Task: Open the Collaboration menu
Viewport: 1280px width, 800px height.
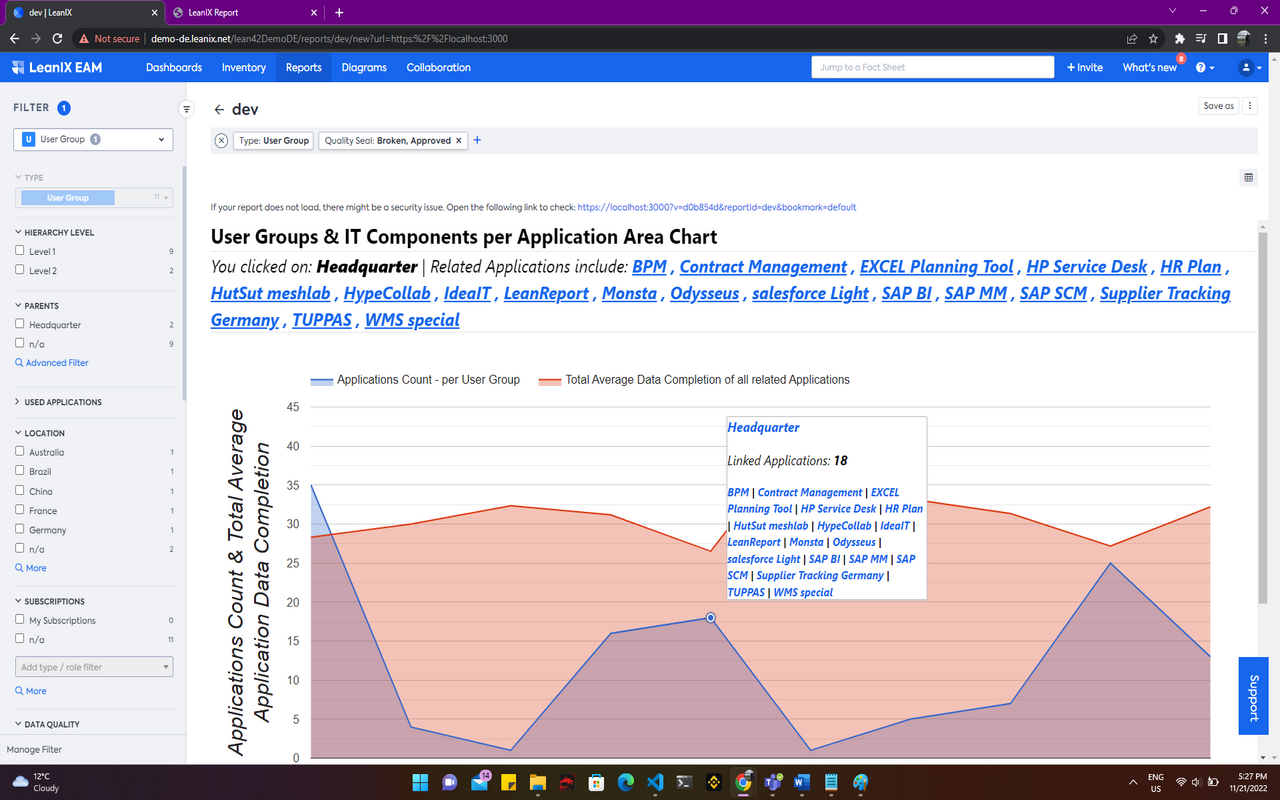Action: tap(438, 67)
